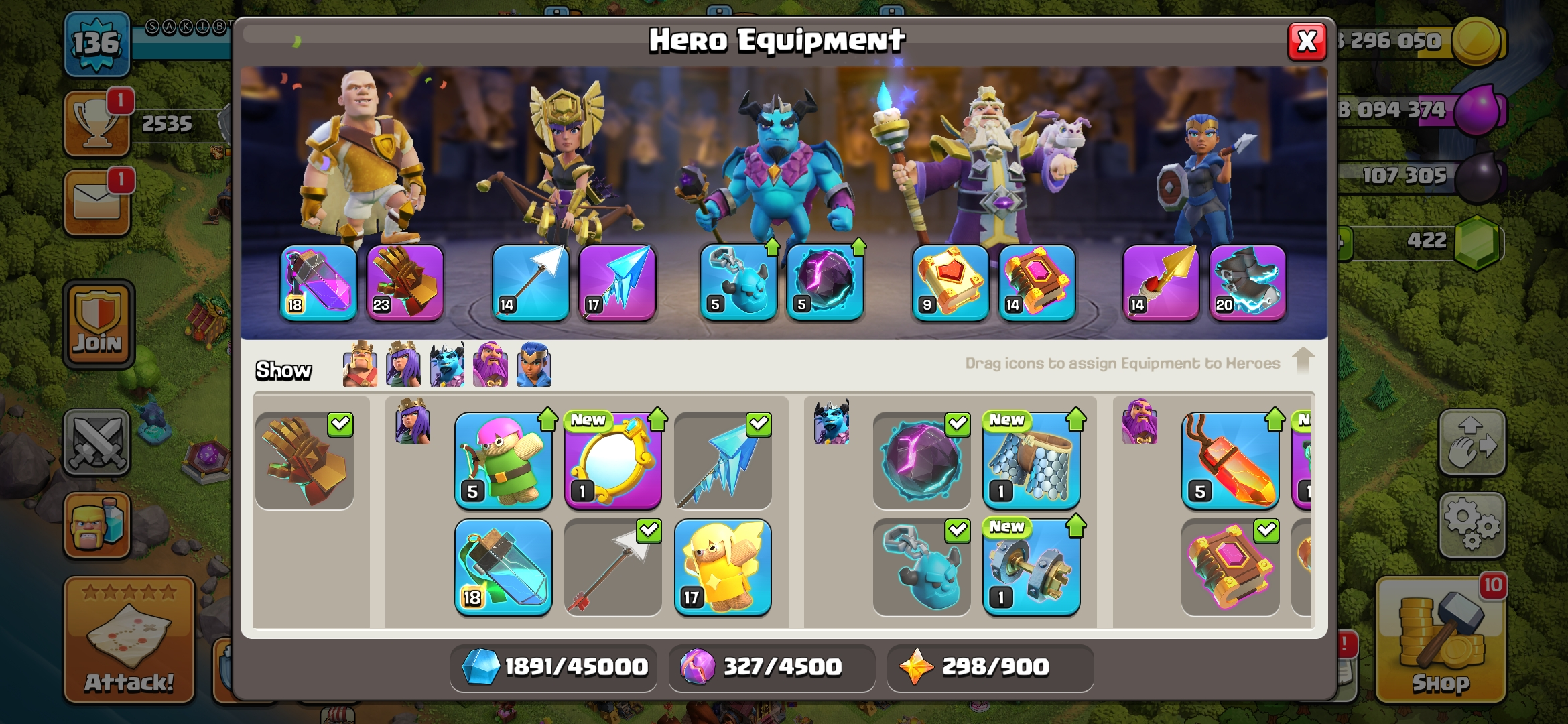The width and height of the screenshot is (1568, 724).
Task: Show only Minion Prince equipment
Action: 447,364
